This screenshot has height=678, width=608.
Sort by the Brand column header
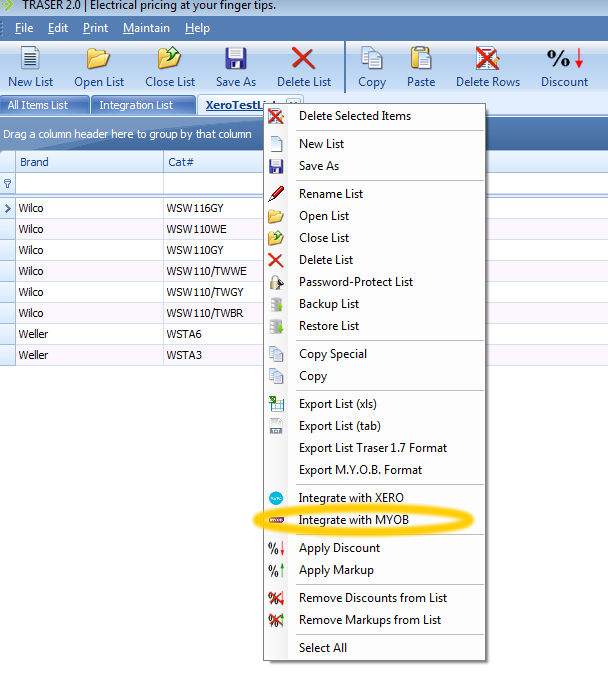tap(90, 162)
